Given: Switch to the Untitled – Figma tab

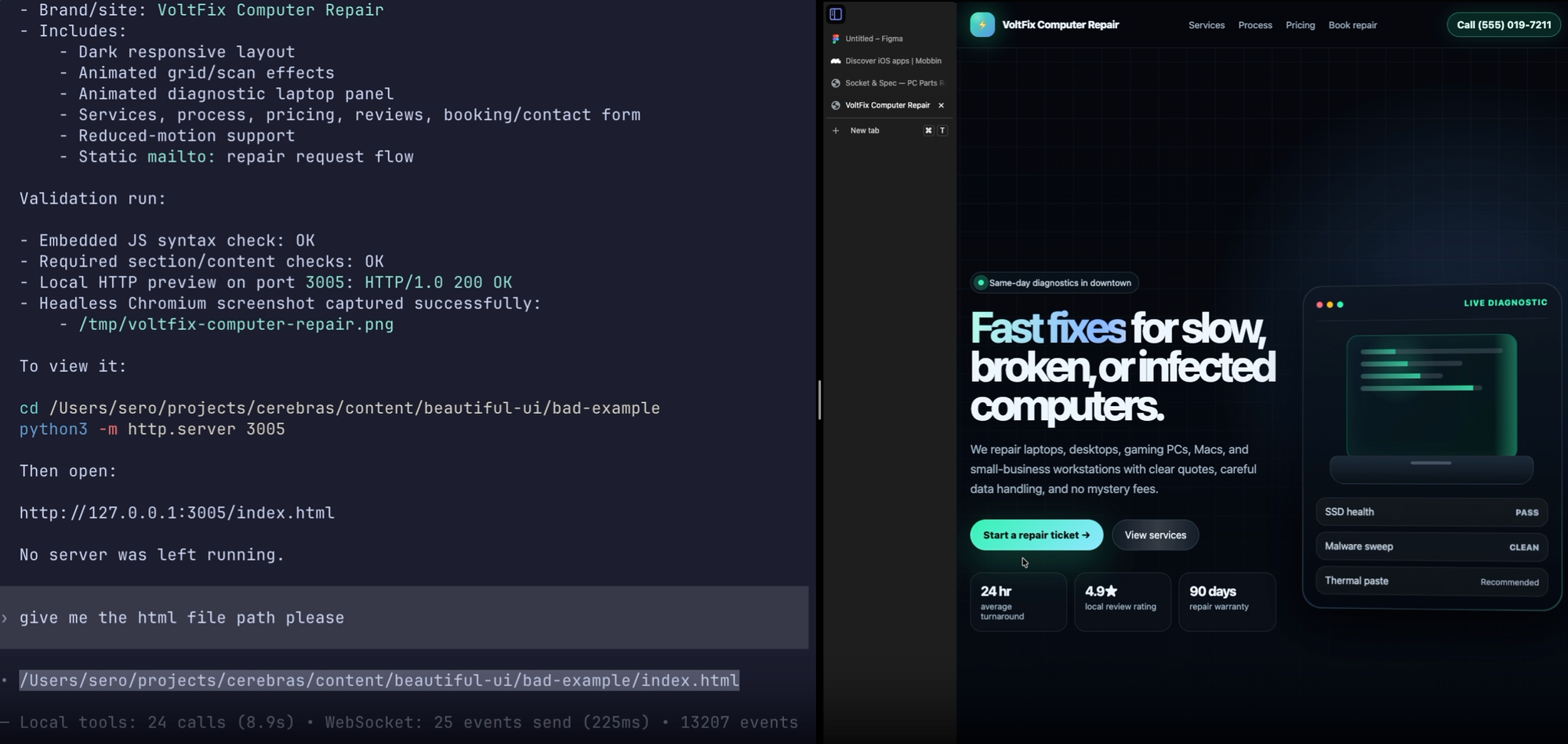Looking at the screenshot, I should 889,38.
